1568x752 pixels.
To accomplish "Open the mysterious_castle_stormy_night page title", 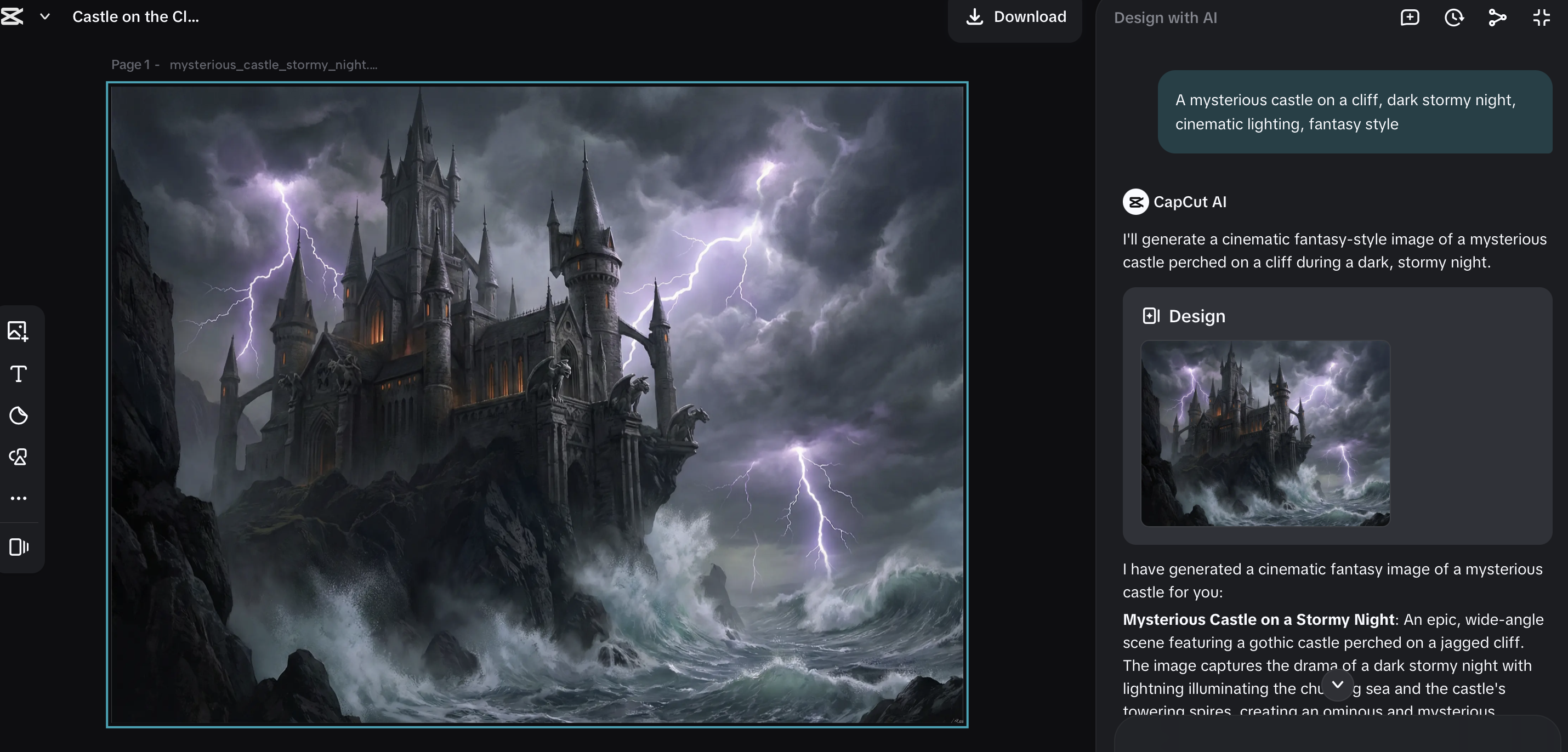I will click(x=274, y=65).
